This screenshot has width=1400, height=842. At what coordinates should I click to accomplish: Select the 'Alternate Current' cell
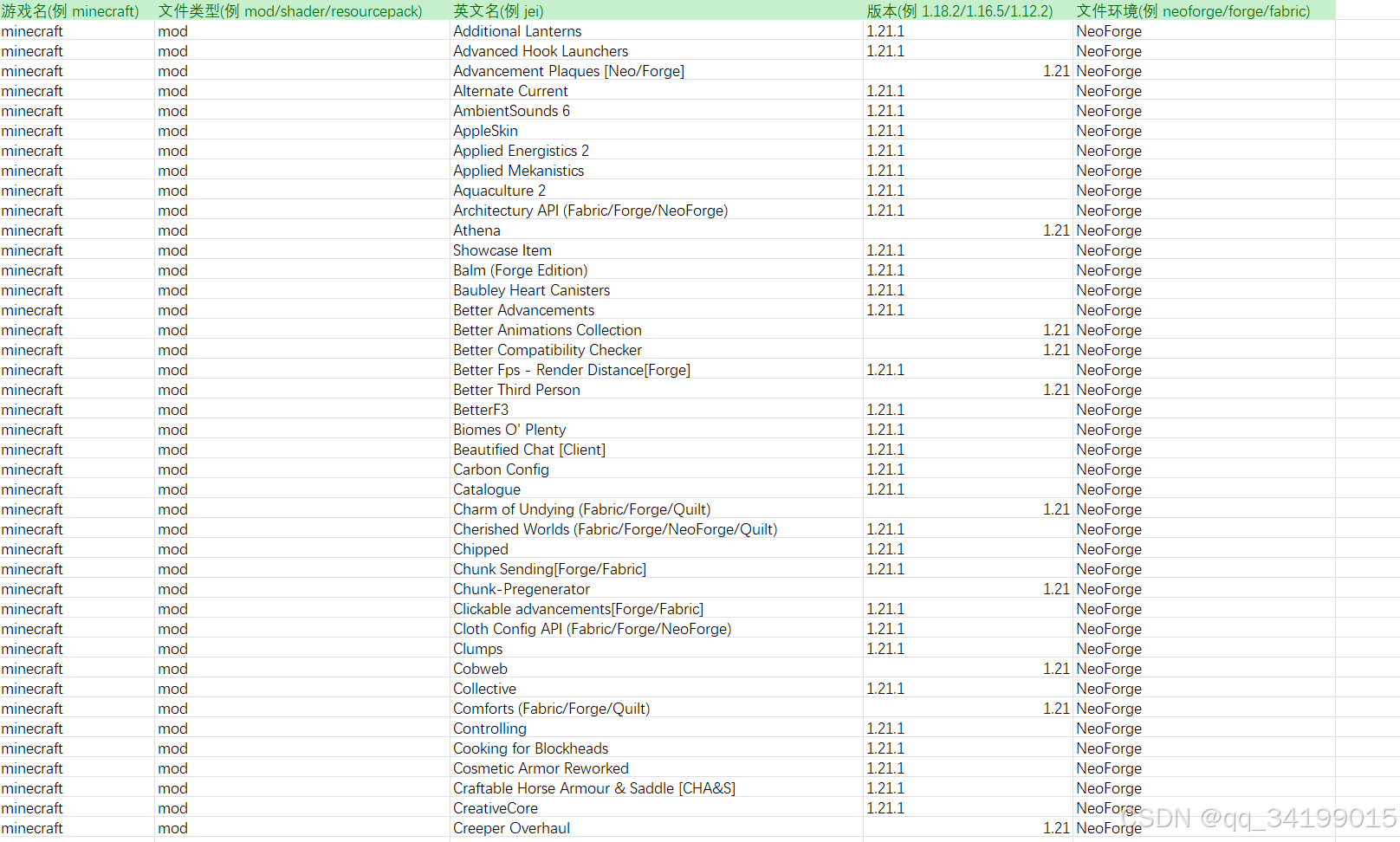(x=657, y=91)
